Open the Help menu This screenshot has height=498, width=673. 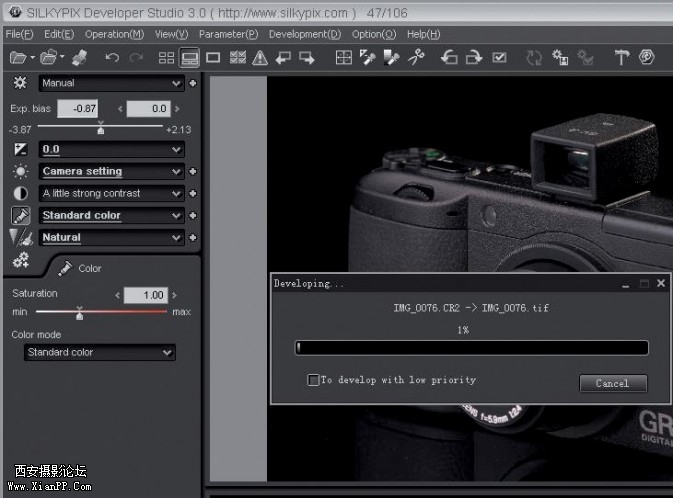pos(424,34)
